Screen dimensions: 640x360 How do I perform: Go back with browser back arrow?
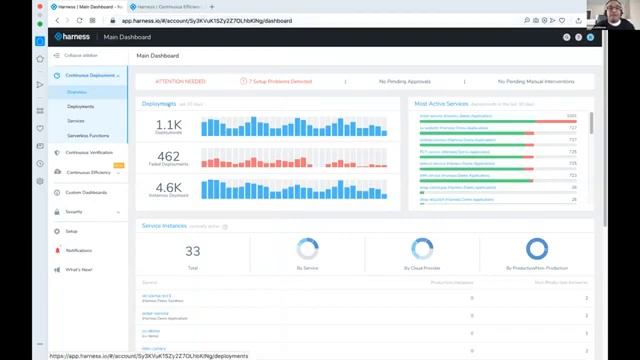click(57, 20)
